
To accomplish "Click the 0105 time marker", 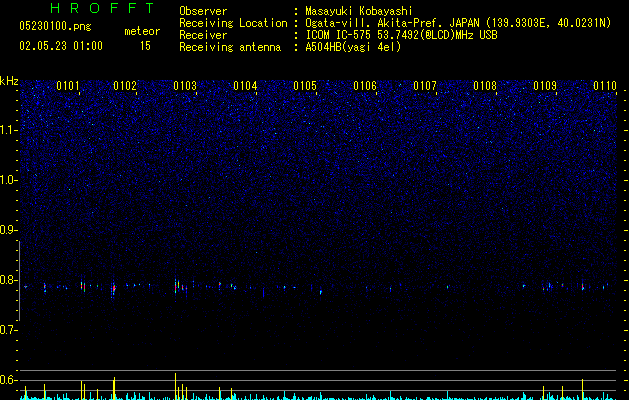I will point(305,85).
